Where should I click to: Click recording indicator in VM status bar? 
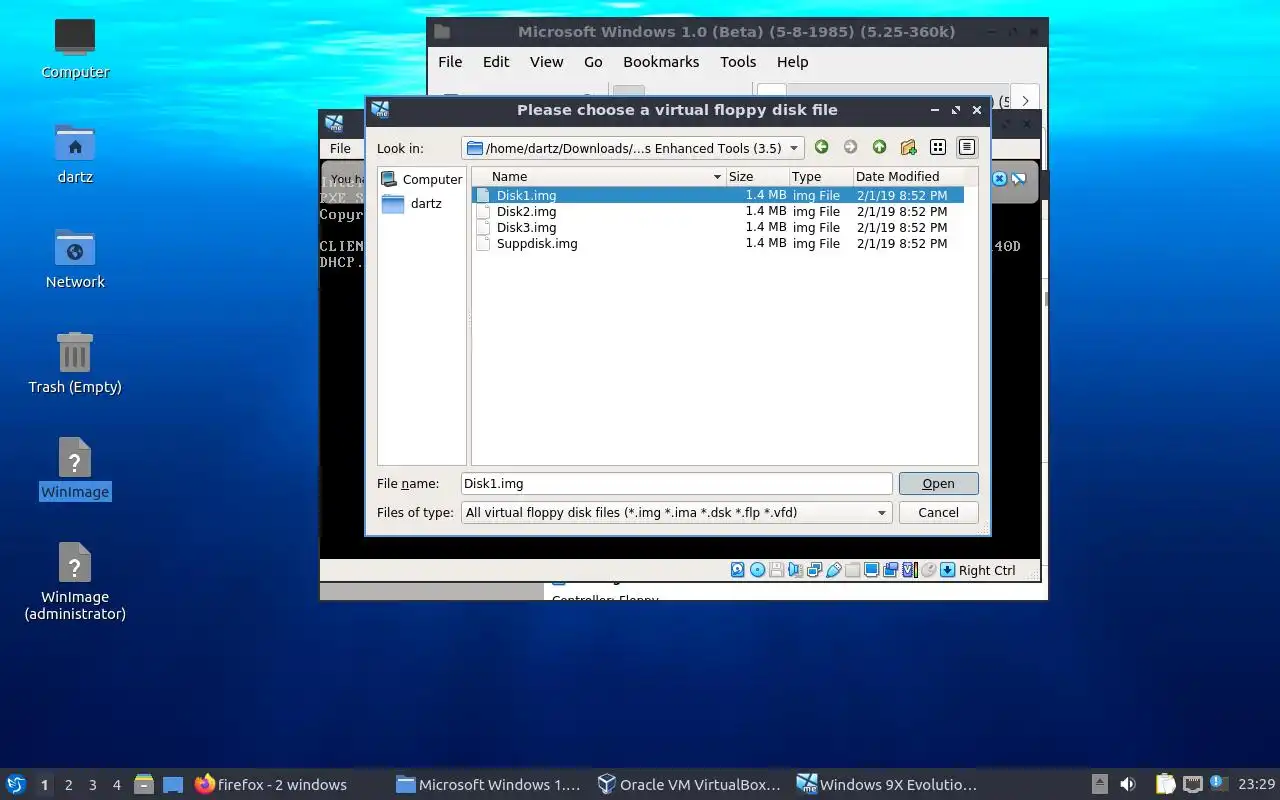890,570
